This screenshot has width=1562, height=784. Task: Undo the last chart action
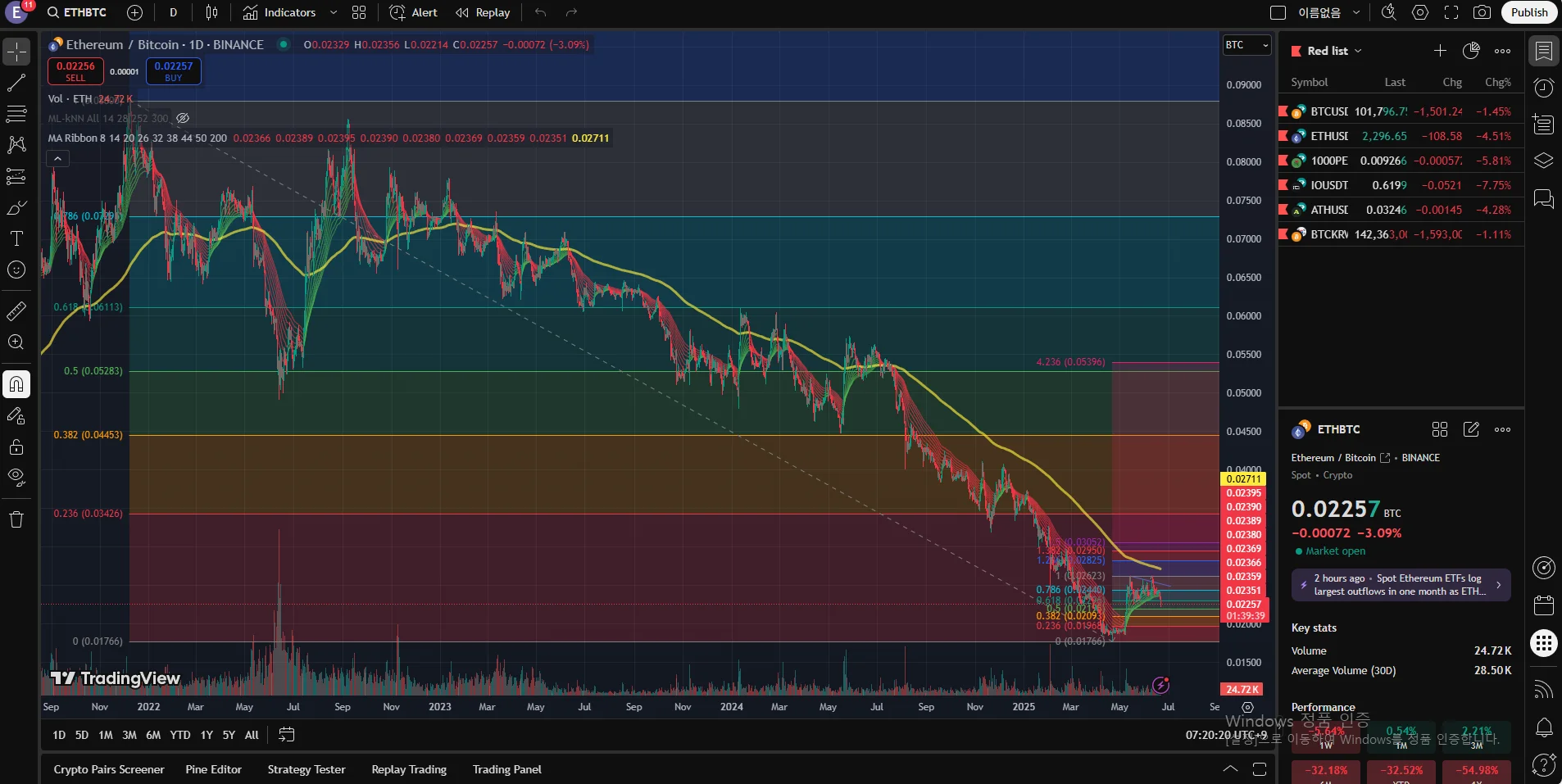tap(541, 12)
